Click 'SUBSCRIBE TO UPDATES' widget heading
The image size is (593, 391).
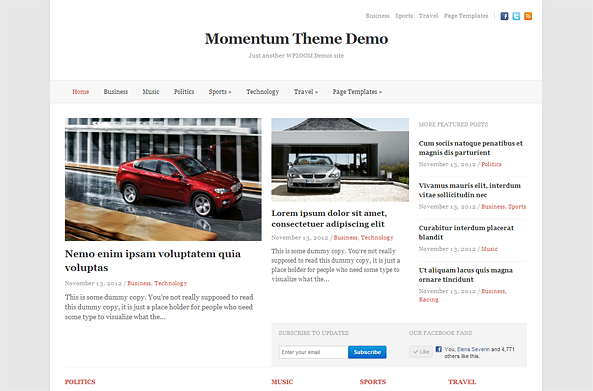coord(314,333)
